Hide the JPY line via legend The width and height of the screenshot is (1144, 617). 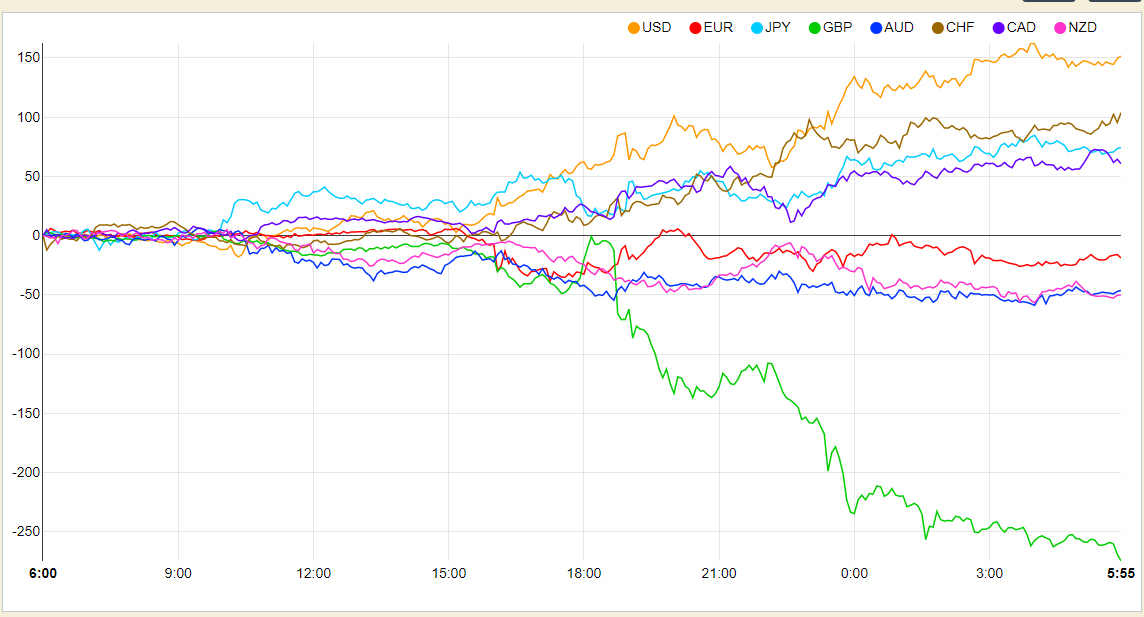click(x=771, y=28)
